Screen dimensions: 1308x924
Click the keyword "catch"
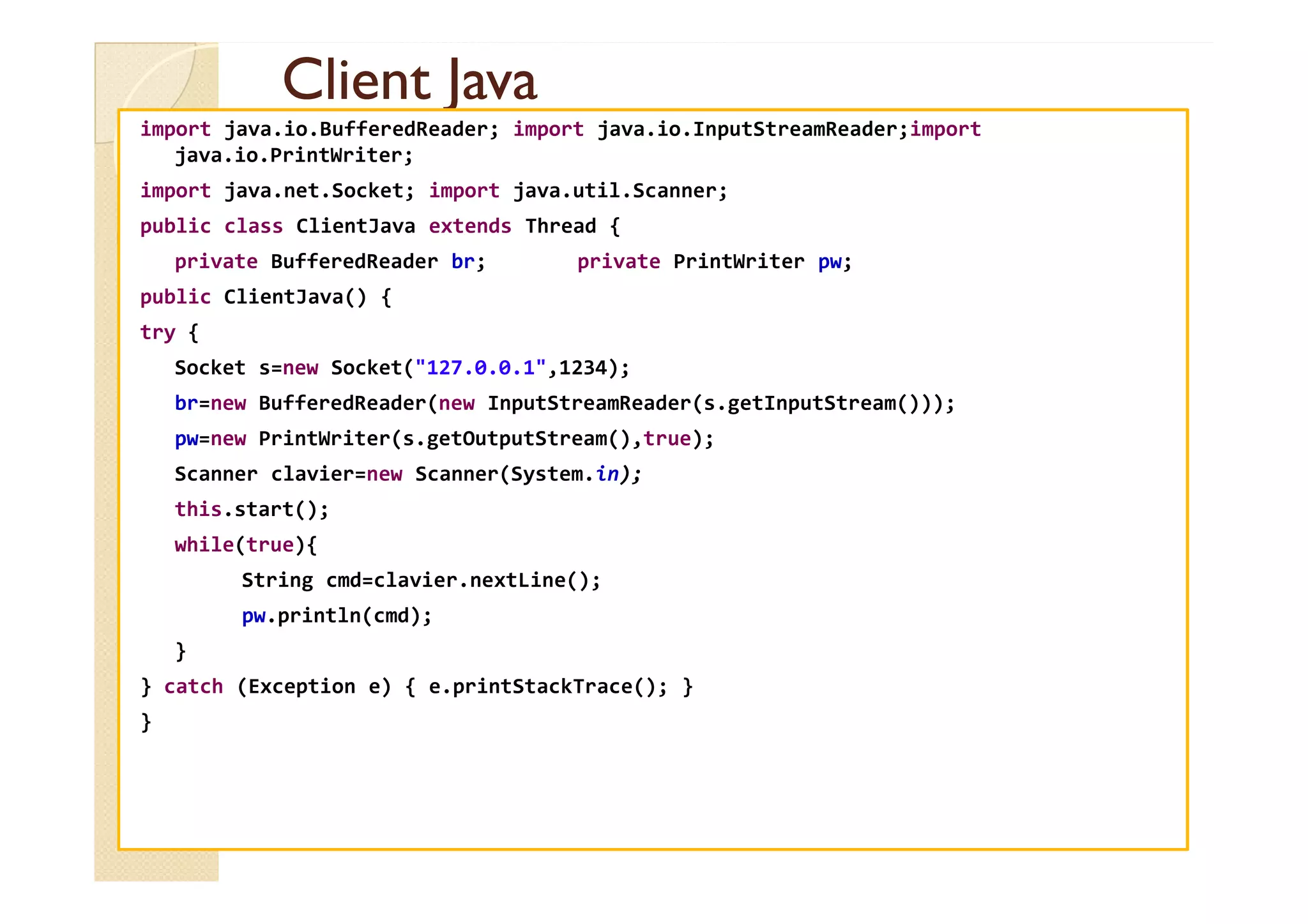194,686
